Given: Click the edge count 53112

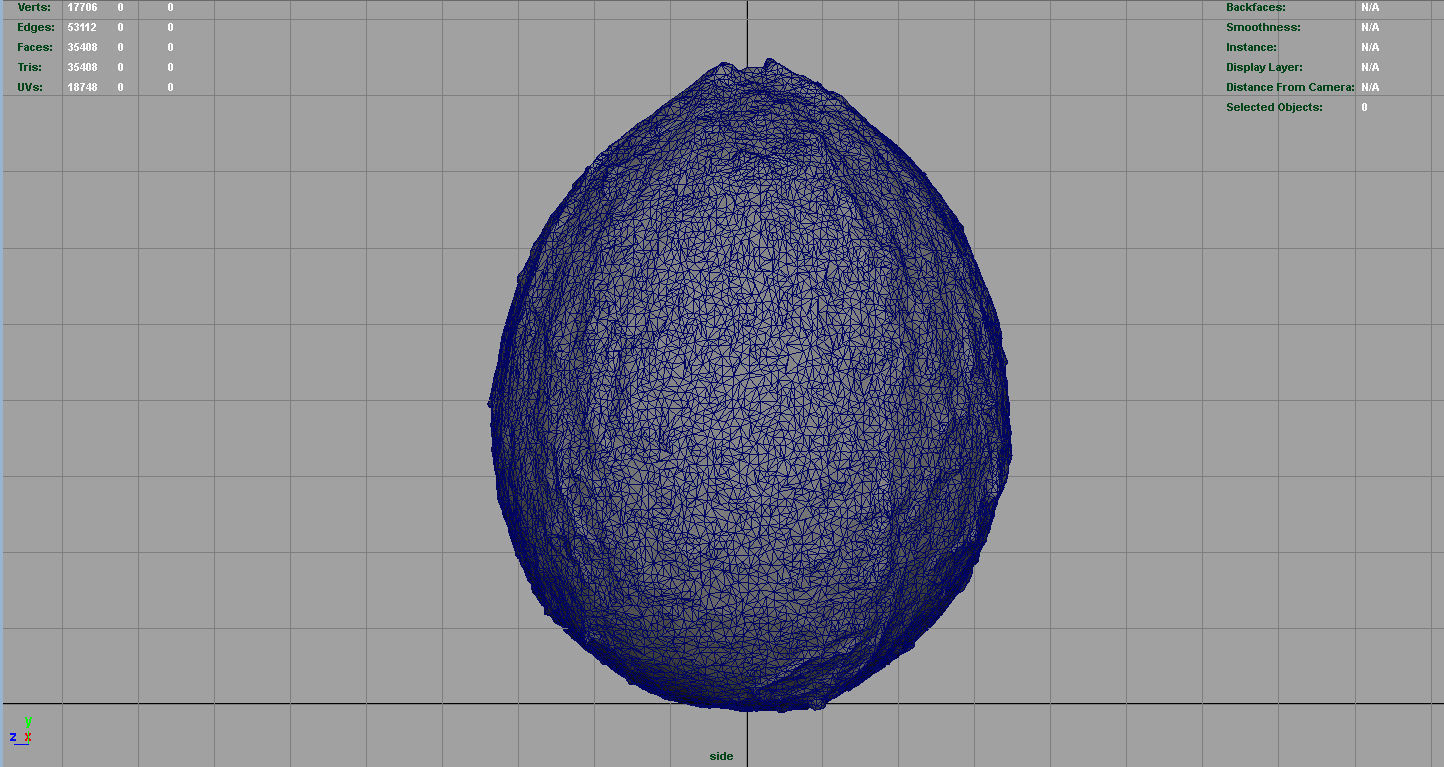Looking at the screenshot, I should click(x=82, y=27).
